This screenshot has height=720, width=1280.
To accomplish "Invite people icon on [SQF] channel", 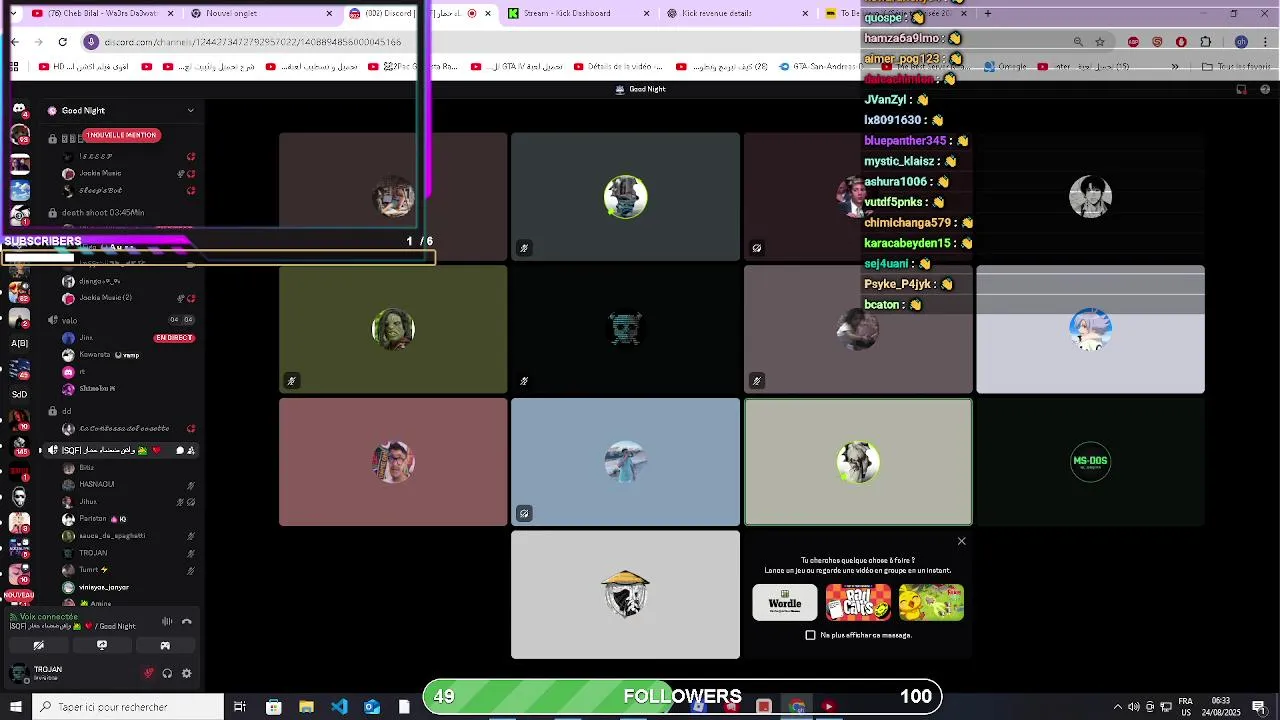I will pyautogui.click(x=191, y=450).
